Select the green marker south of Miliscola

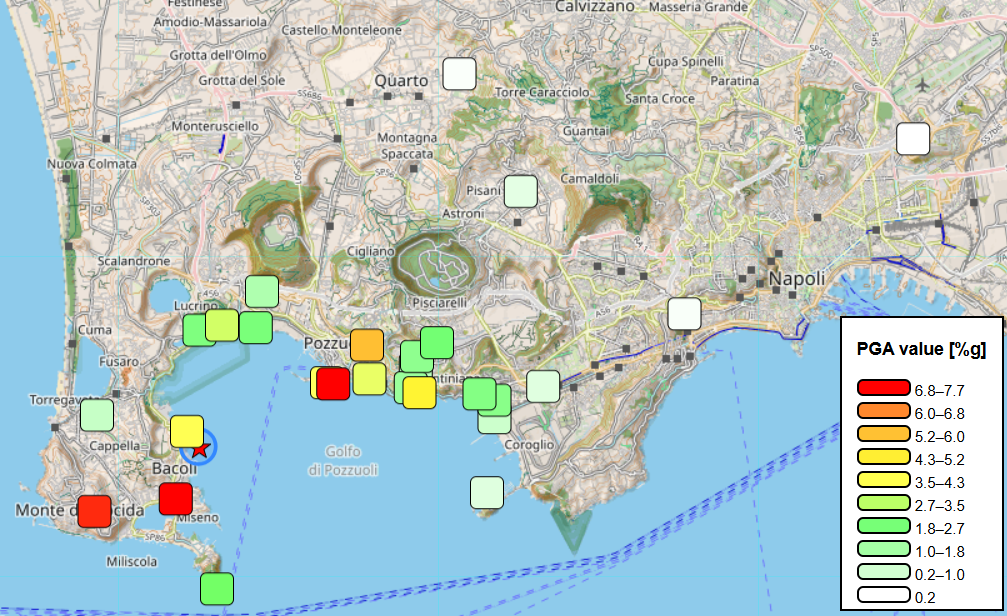216,590
